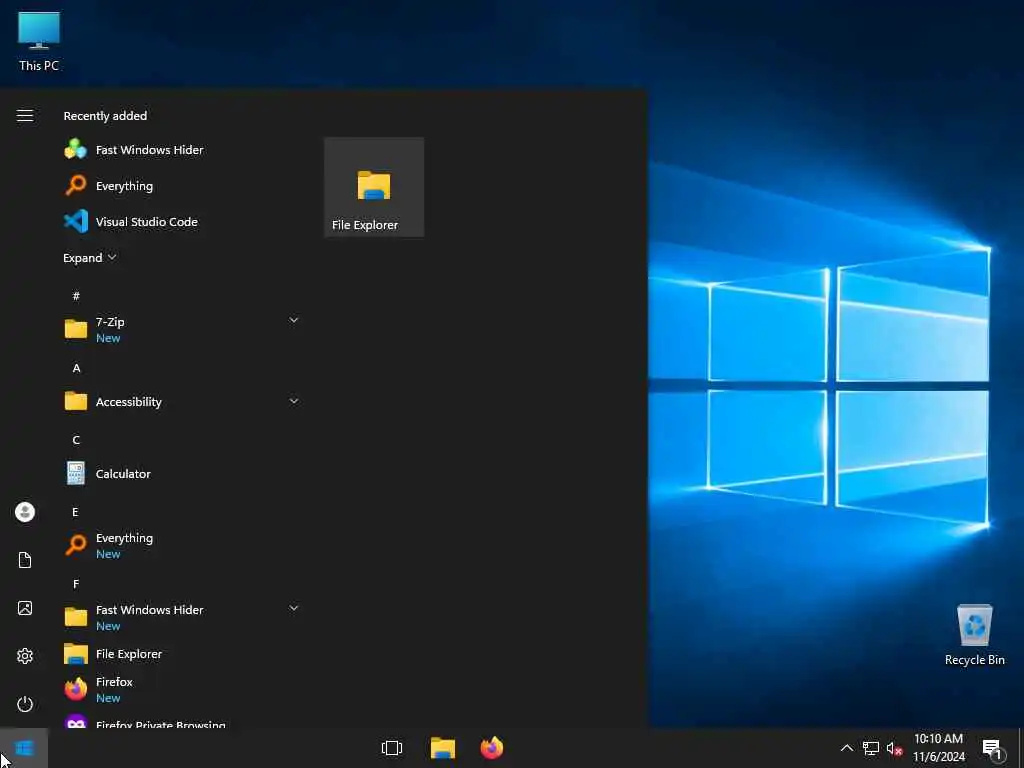This screenshot has height=768, width=1024.
Task: Click the 'C' section letter header
Action: (x=76, y=440)
